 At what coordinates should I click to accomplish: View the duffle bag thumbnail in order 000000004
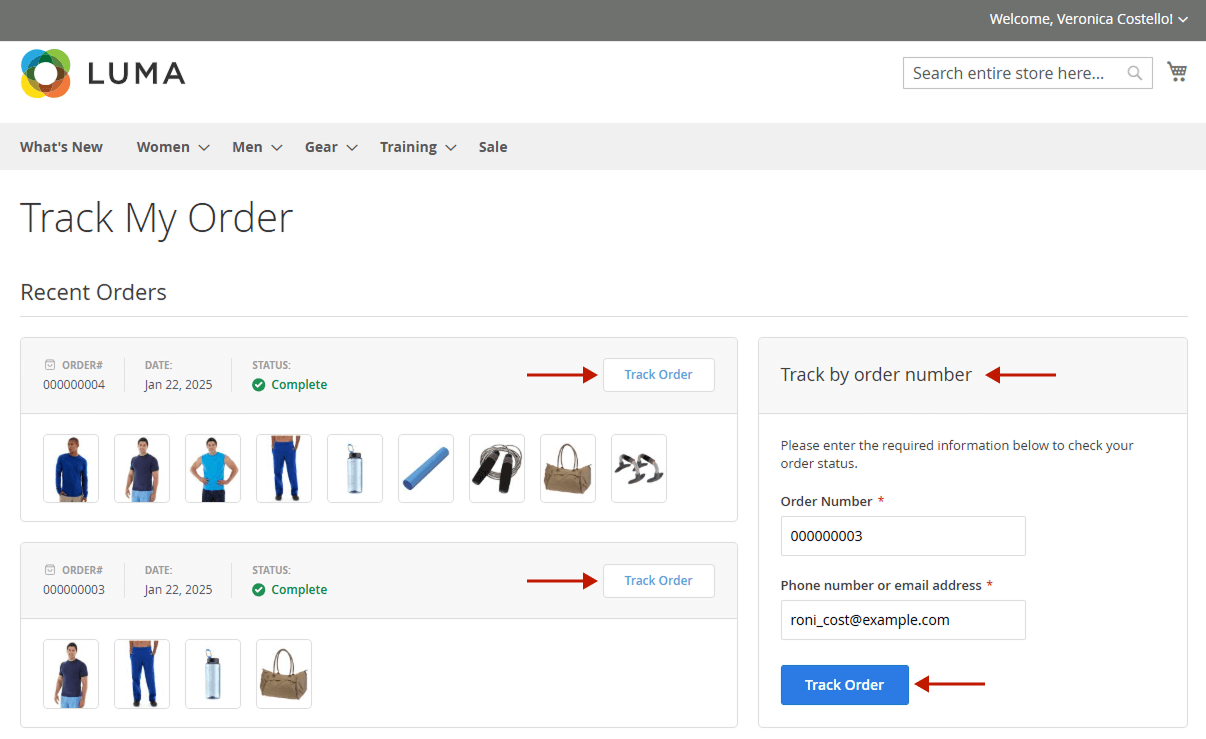point(568,468)
